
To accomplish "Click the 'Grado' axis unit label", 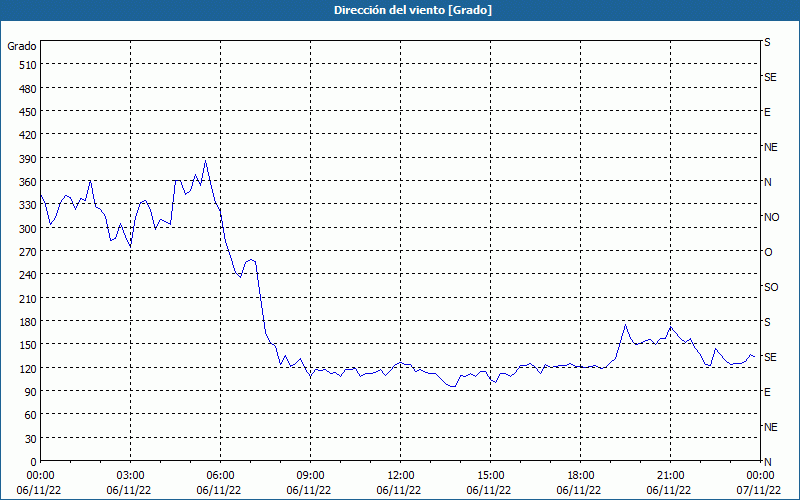I will [x=22, y=46].
